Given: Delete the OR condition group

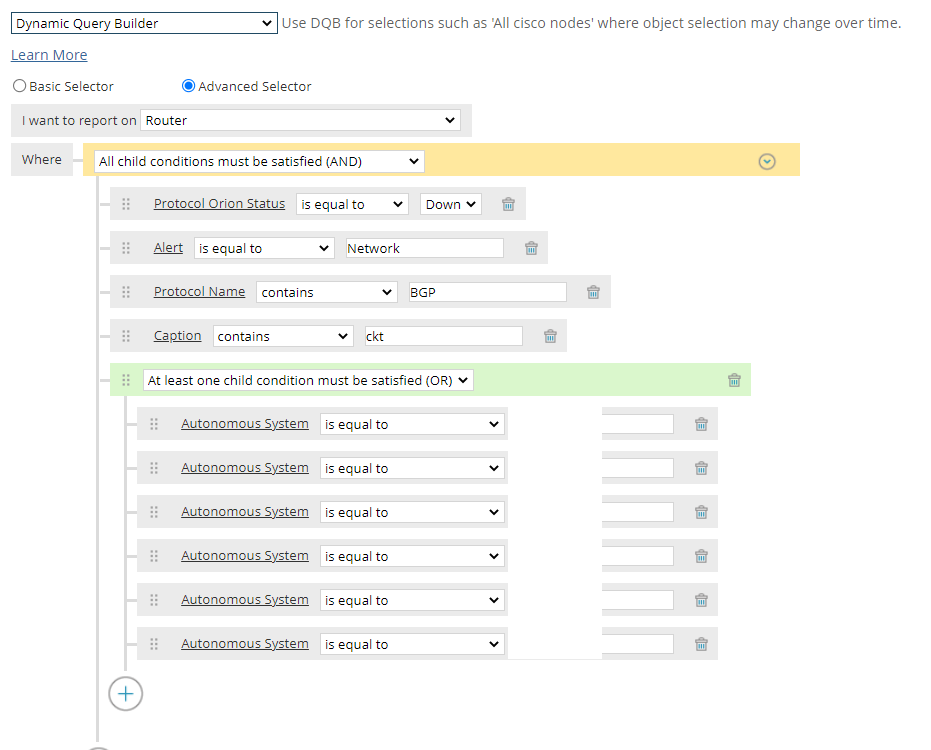Looking at the screenshot, I should (x=734, y=380).
